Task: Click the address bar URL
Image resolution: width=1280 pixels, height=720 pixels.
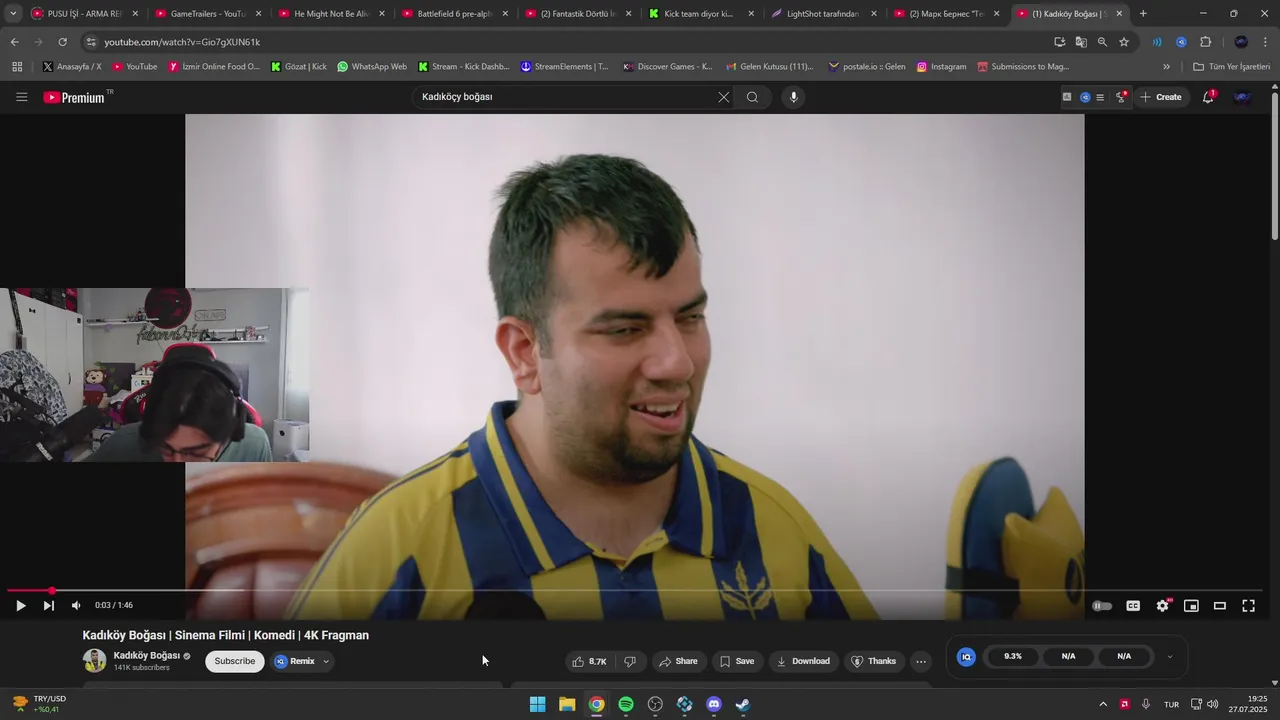Action: tap(182, 42)
